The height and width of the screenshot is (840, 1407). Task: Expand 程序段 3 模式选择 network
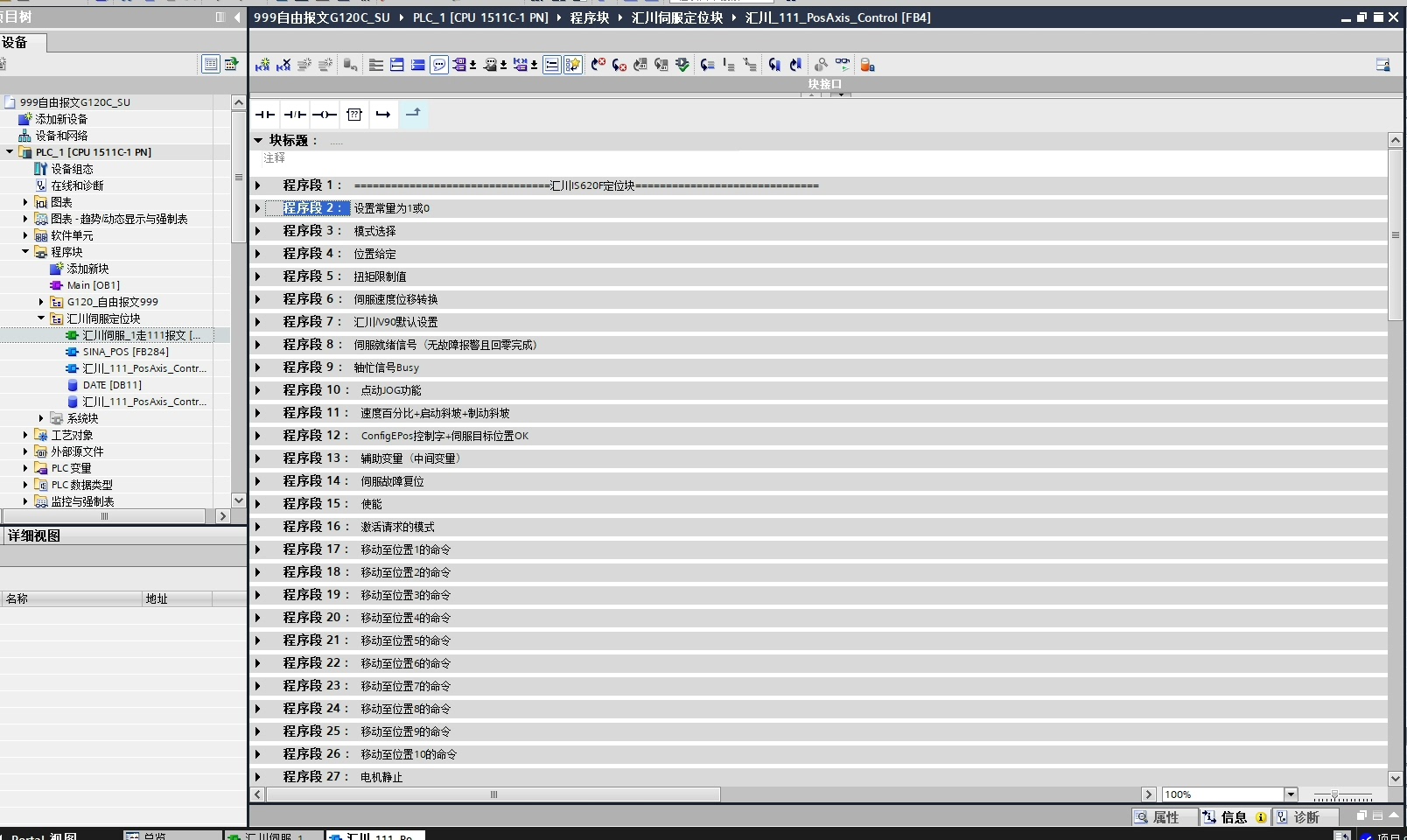(258, 231)
